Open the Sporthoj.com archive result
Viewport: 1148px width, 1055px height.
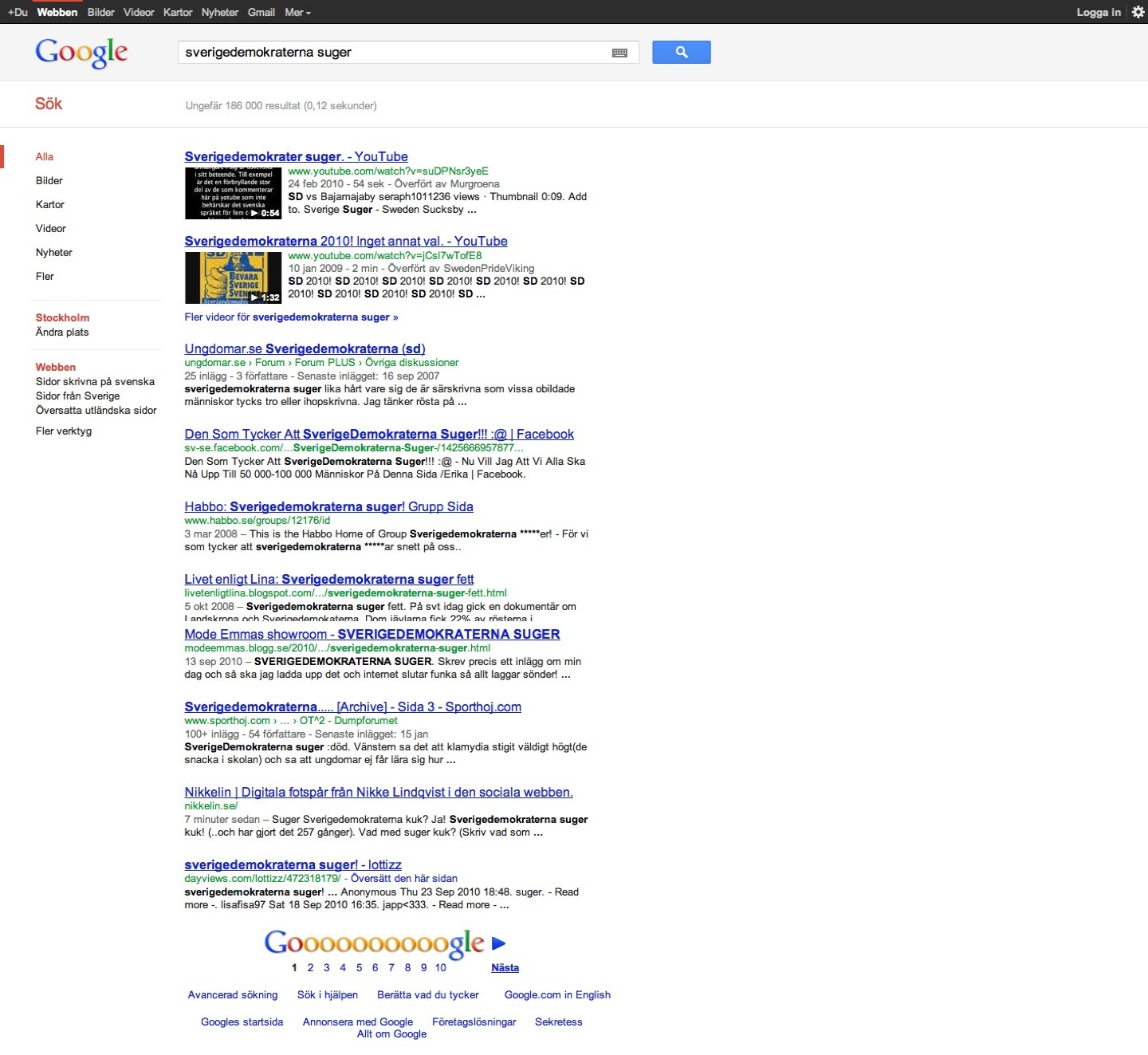click(353, 707)
